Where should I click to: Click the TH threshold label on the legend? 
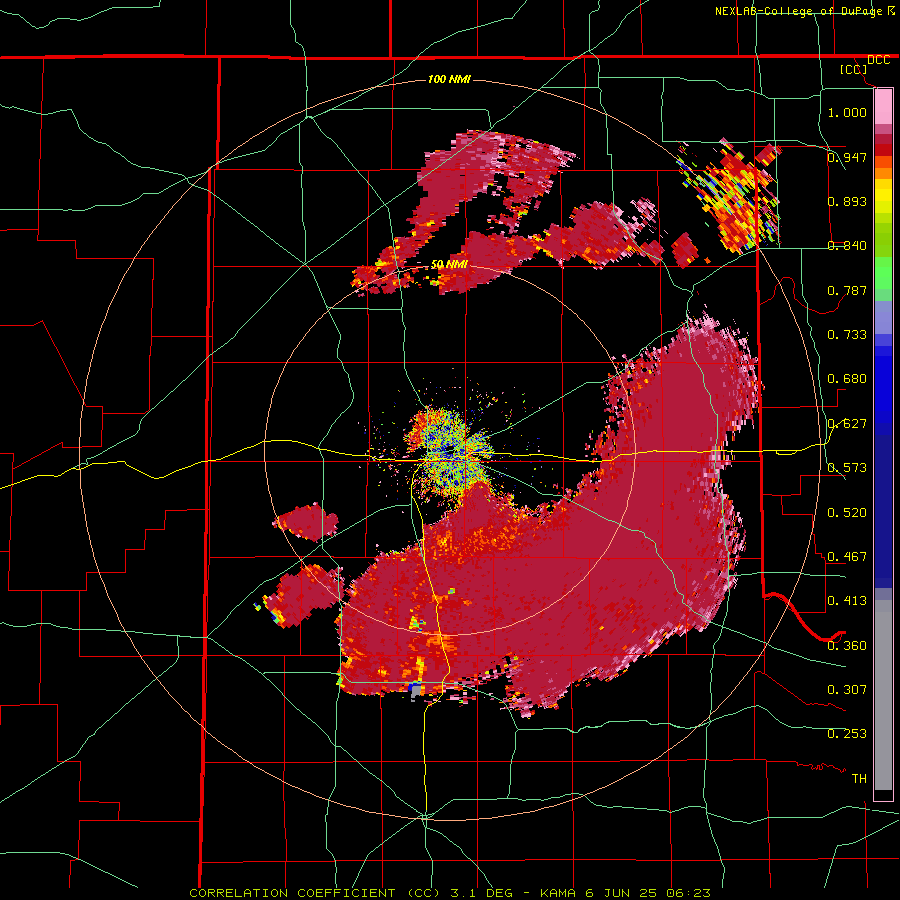tap(859, 779)
